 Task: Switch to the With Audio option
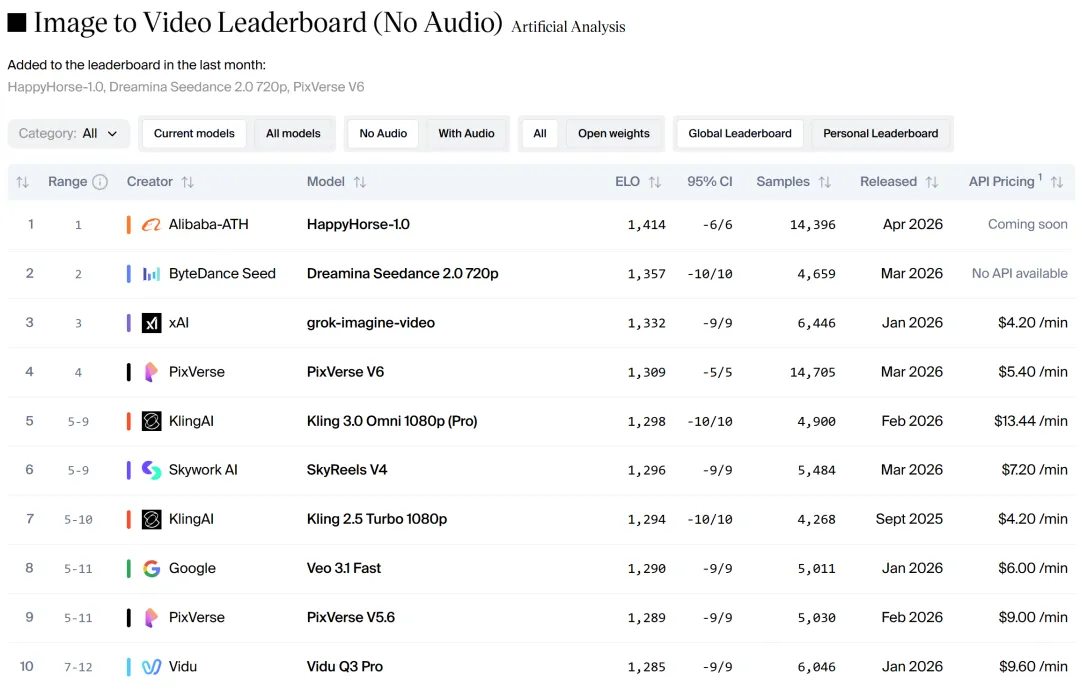(466, 134)
